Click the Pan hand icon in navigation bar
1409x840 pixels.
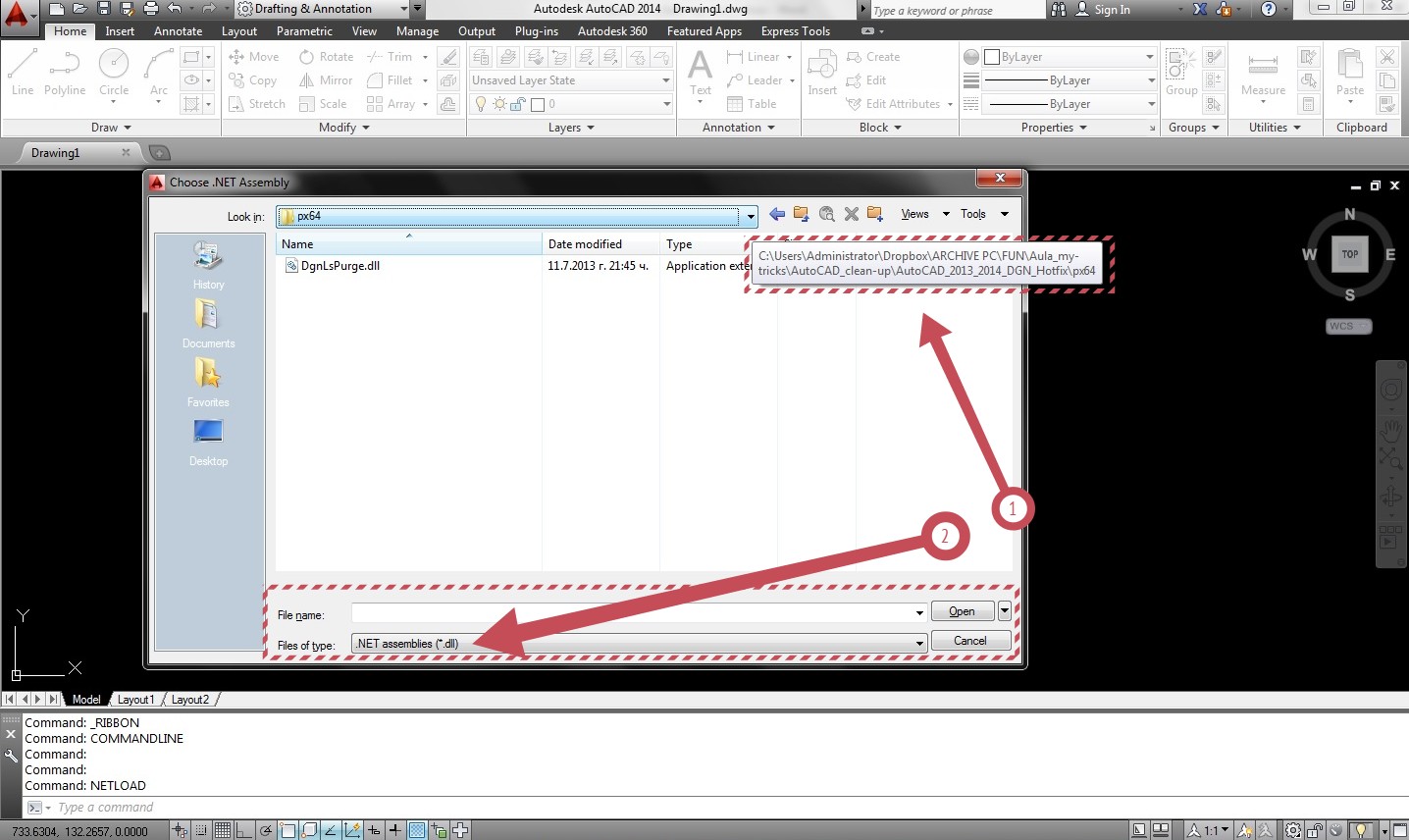click(x=1390, y=430)
